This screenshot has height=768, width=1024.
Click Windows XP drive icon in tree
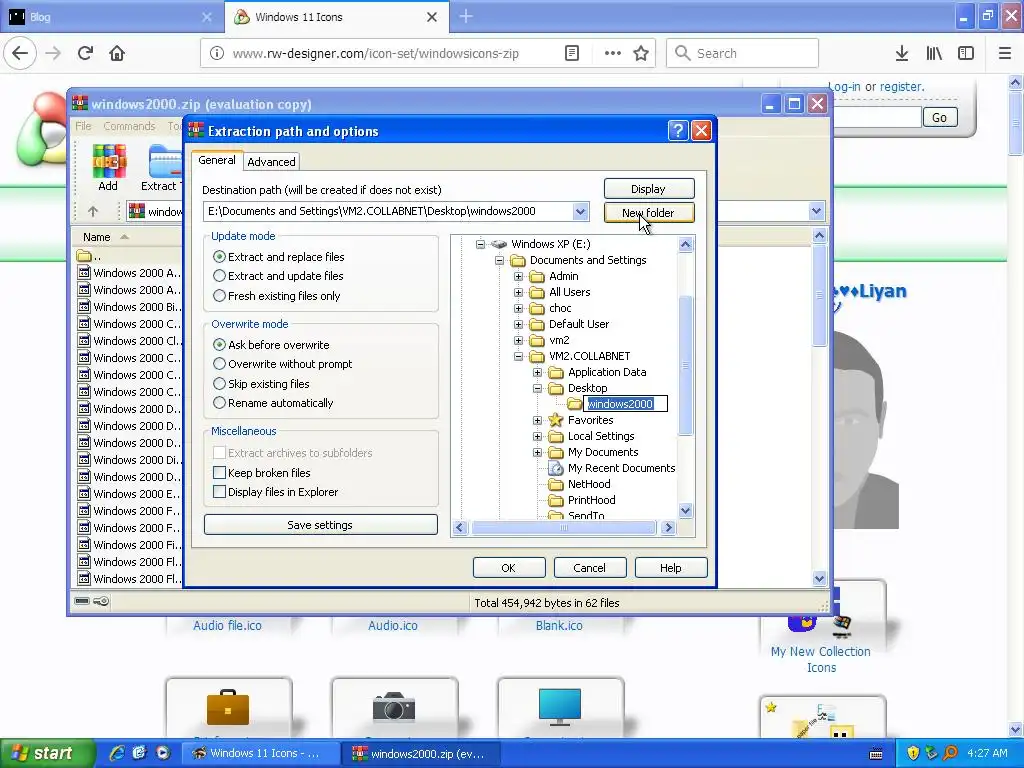point(499,244)
